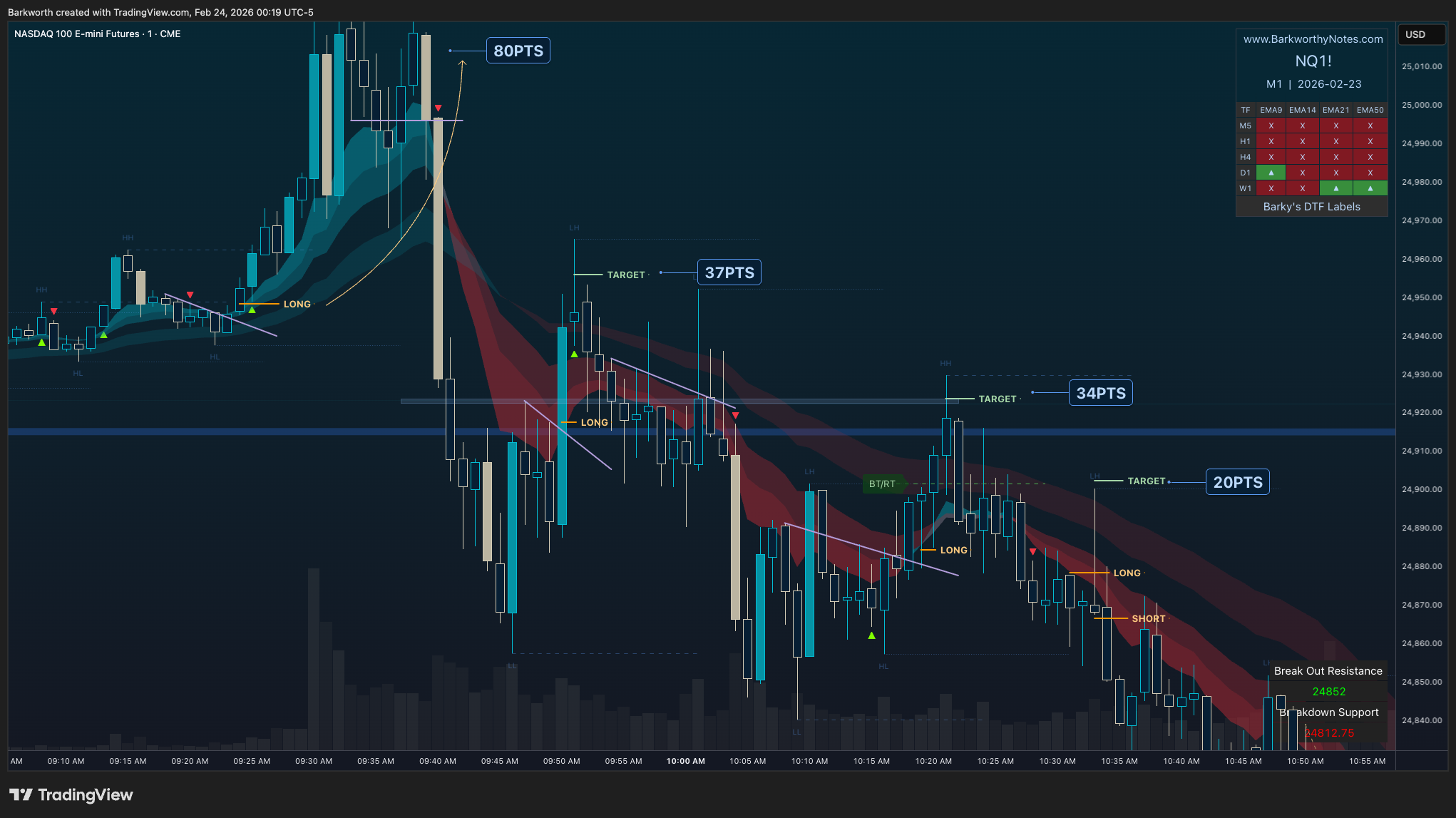This screenshot has width=1456, height=818.
Task: Click the green W1 EMA50 arrow cell
Action: pos(1370,188)
